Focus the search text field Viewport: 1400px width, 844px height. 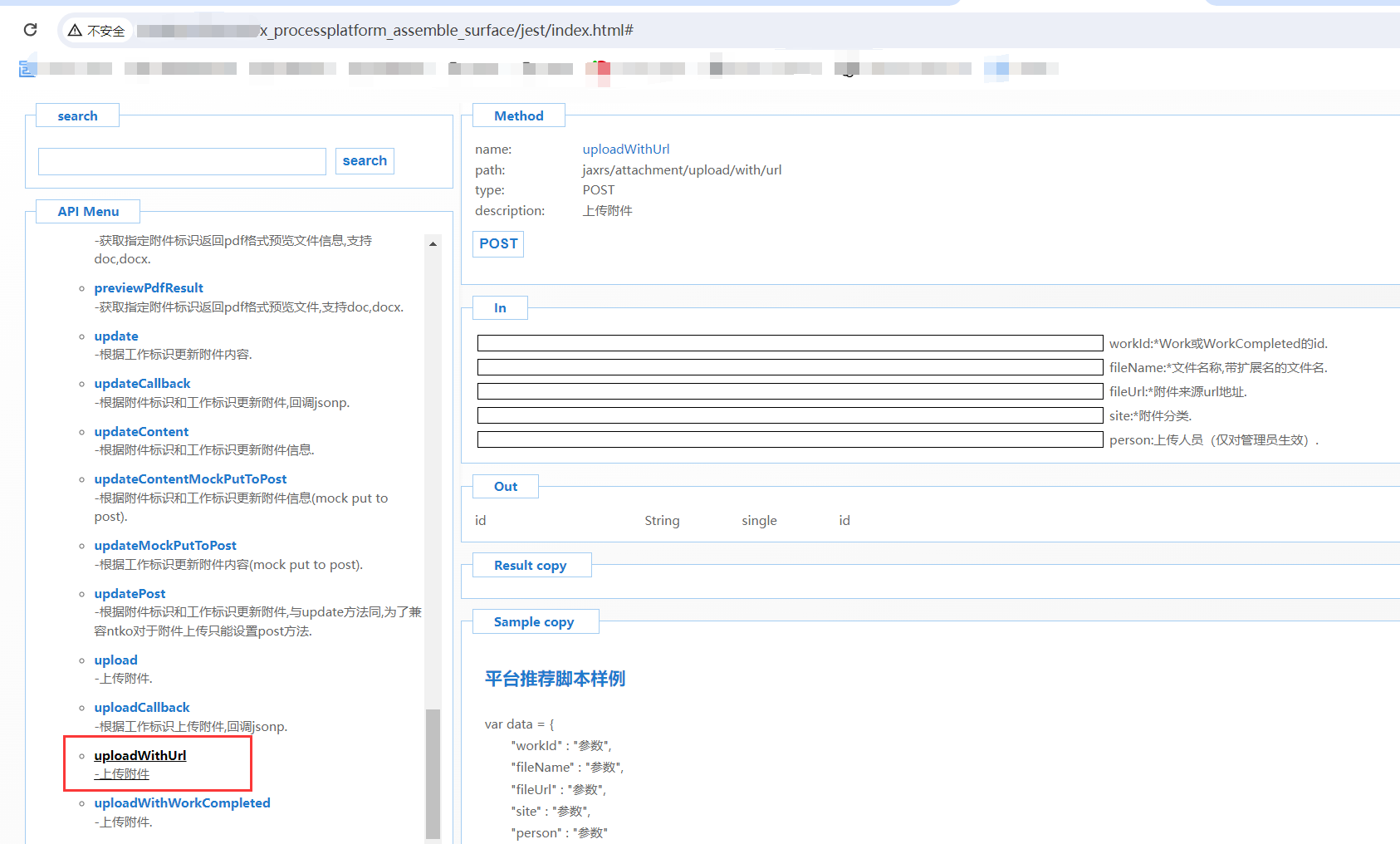tap(182, 162)
